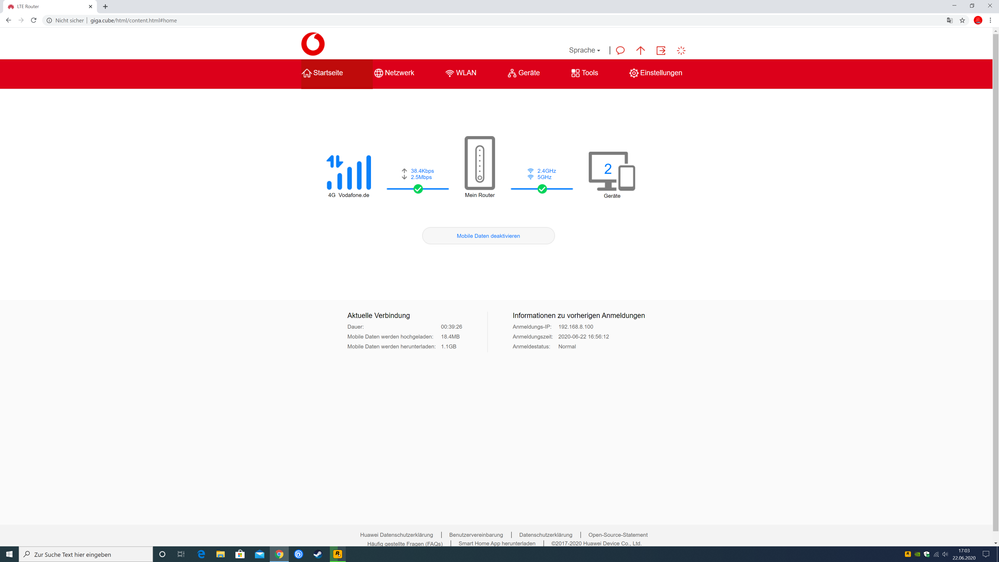Click the connected devices icon showing 2

pyautogui.click(x=612, y=171)
